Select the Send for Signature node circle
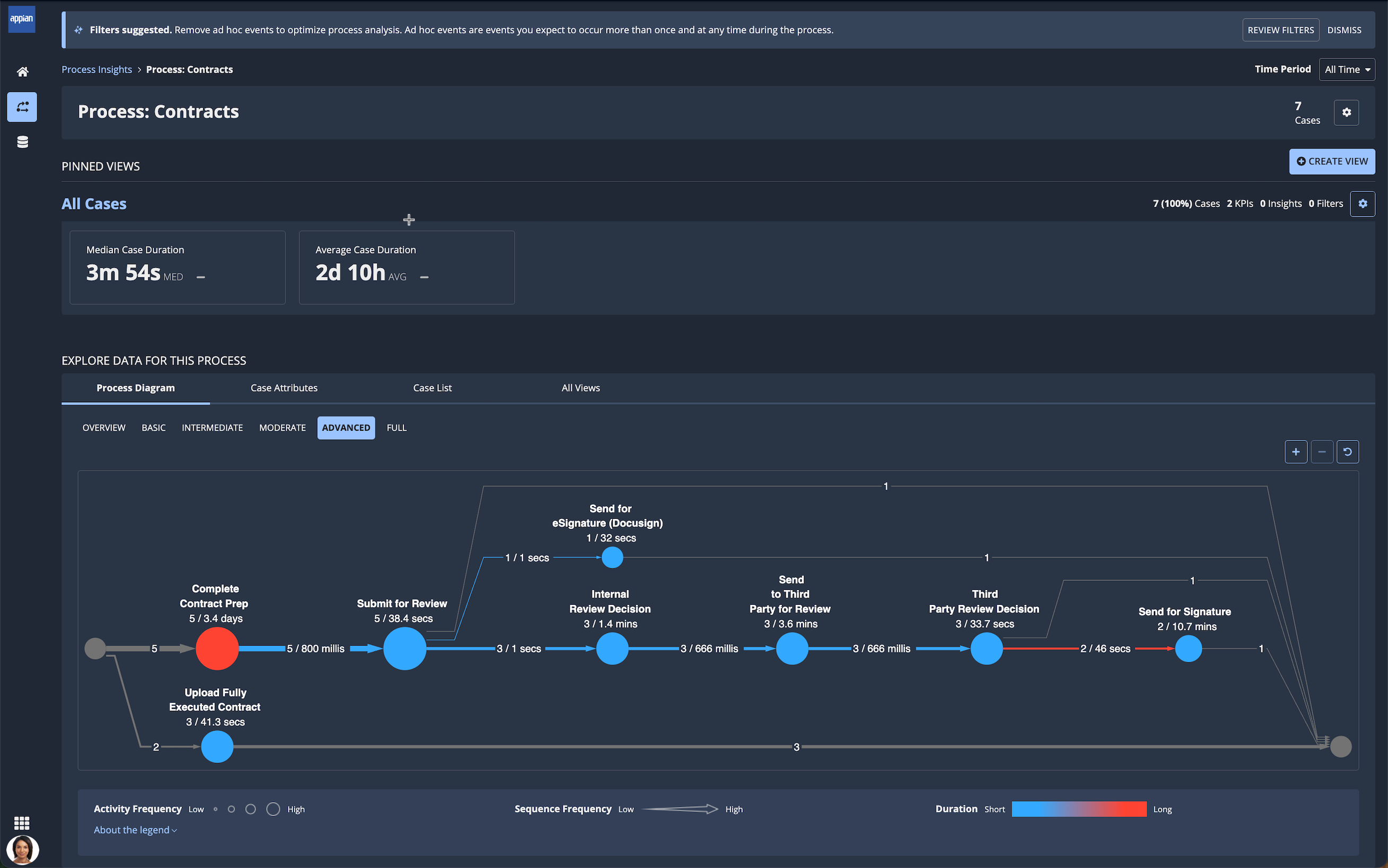This screenshot has width=1388, height=868. pos(1189,648)
